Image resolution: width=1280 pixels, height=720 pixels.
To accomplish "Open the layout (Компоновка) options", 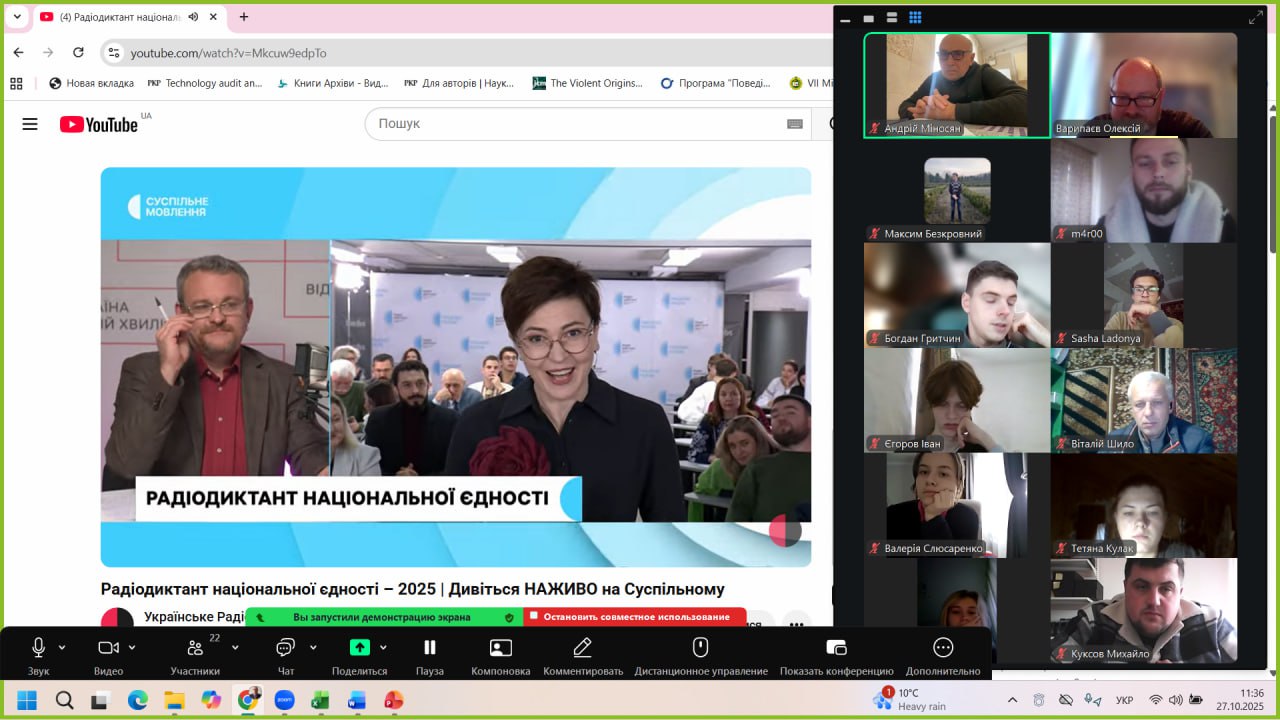I will point(500,647).
